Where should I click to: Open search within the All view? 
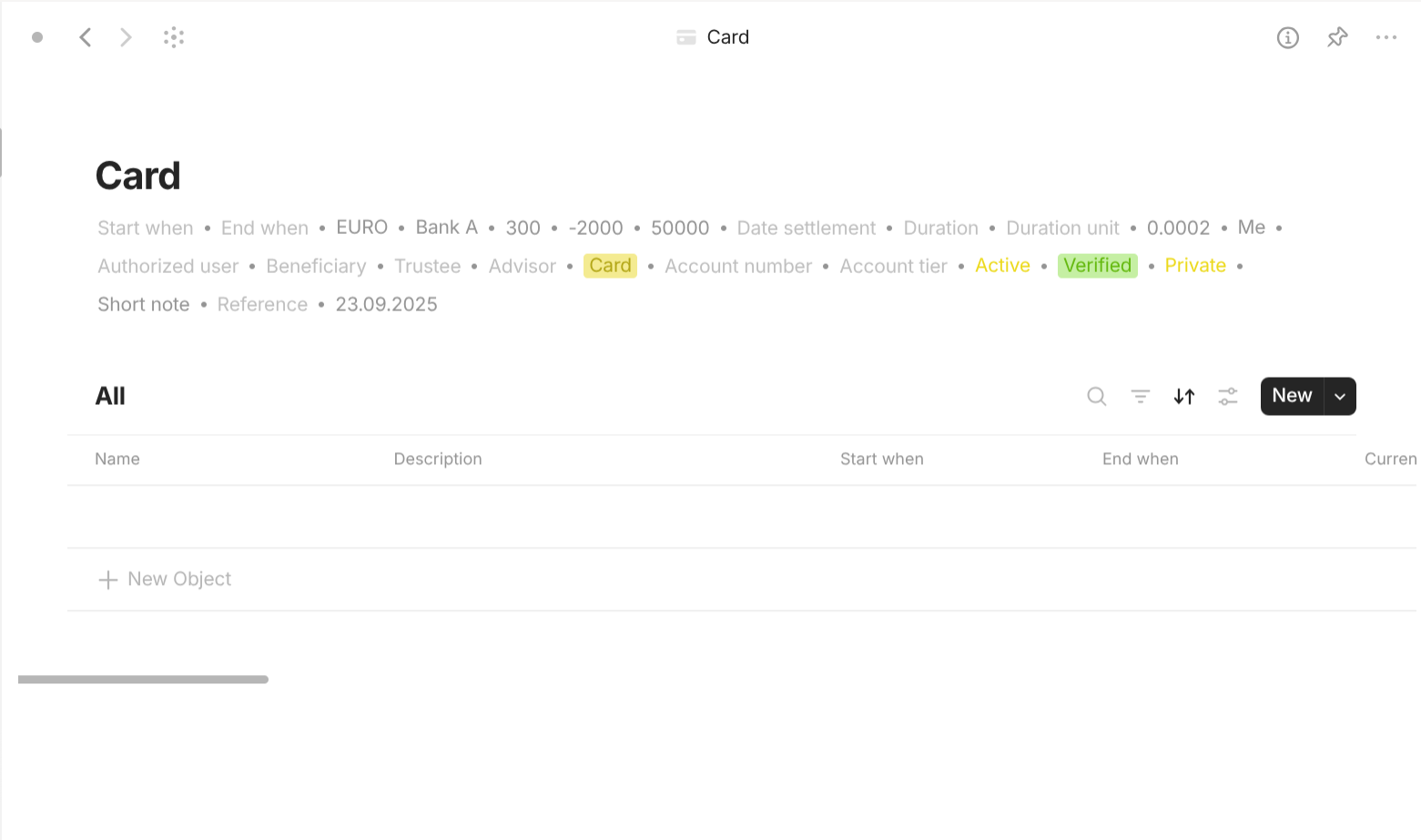click(x=1096, y=397)
